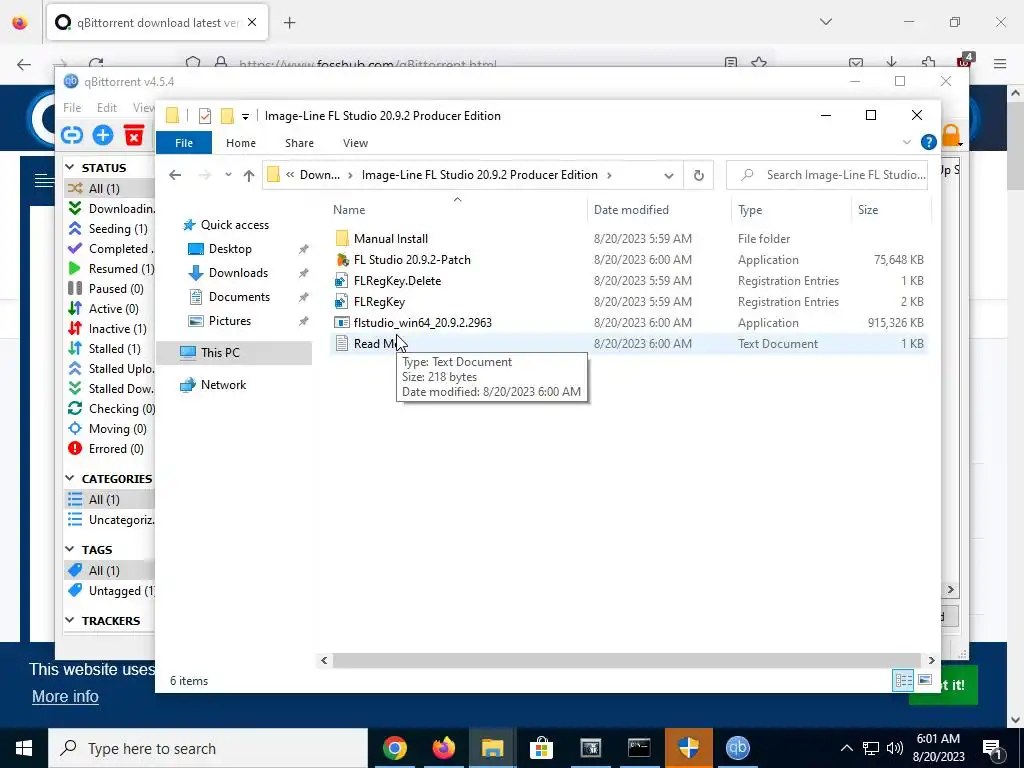This screenshot has height=768, width=1024.
Task: Click qBittorrent Add Torrent File plus icon
Action: coord(103,135)
